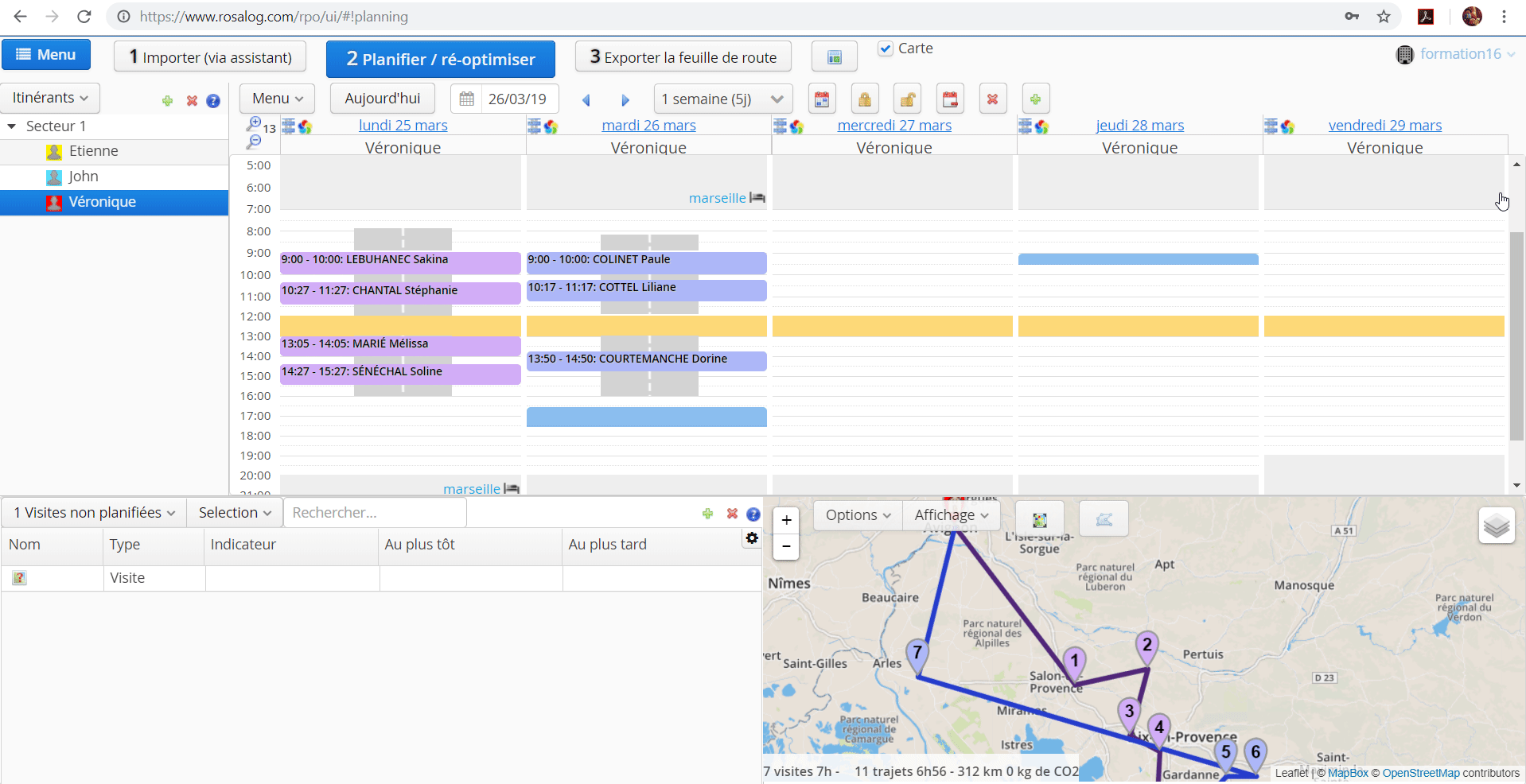The width and height of the screenshot is (1526, 784).
Task: Click the Rechercher search field
Action: (x=375, y=513)
